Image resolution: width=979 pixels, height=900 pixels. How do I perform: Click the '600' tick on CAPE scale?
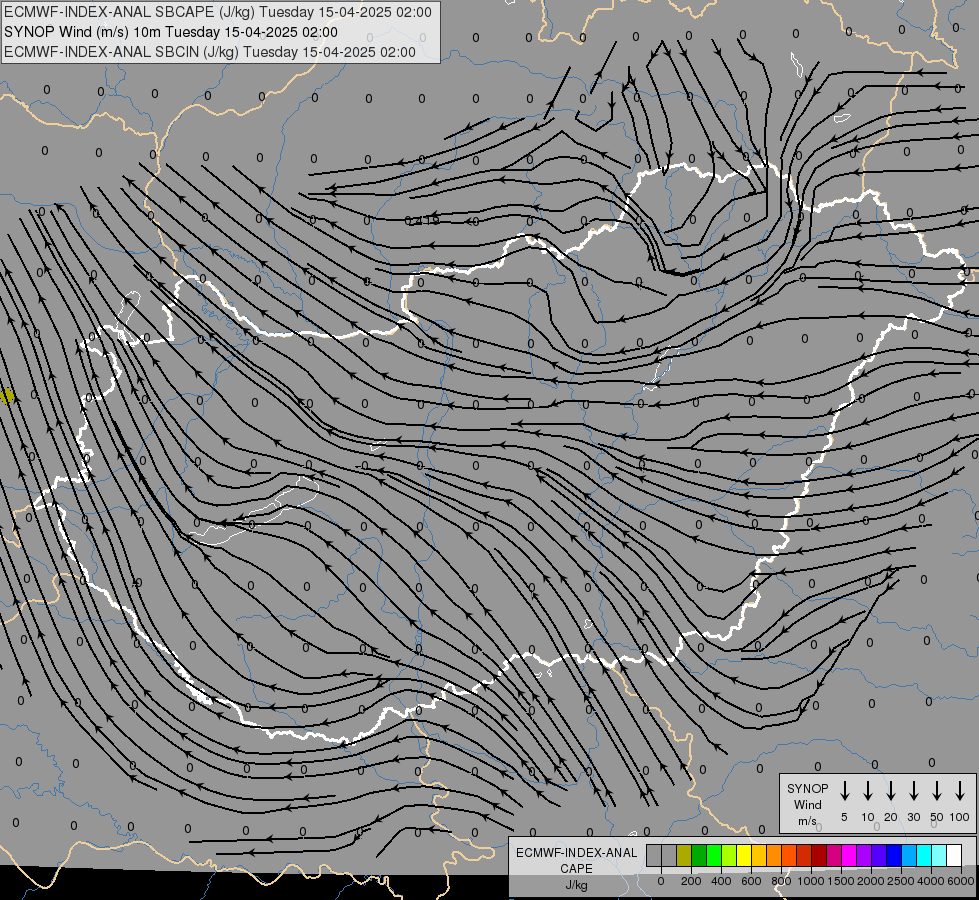pyautogui.click(x=751, y=881)
